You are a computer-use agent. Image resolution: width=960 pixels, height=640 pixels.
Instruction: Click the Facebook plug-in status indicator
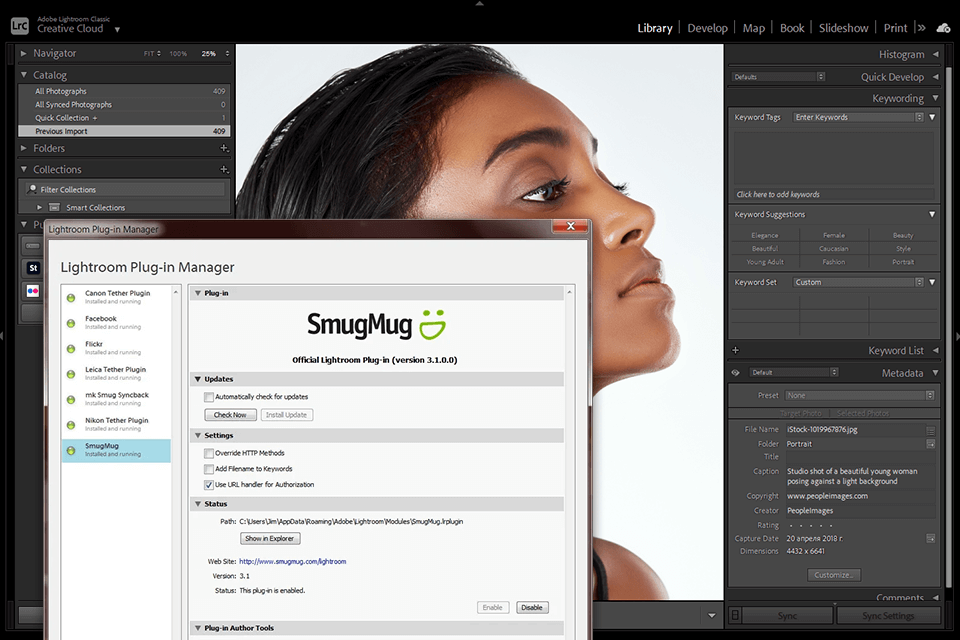pyautogui.click(x=71, y=323)
